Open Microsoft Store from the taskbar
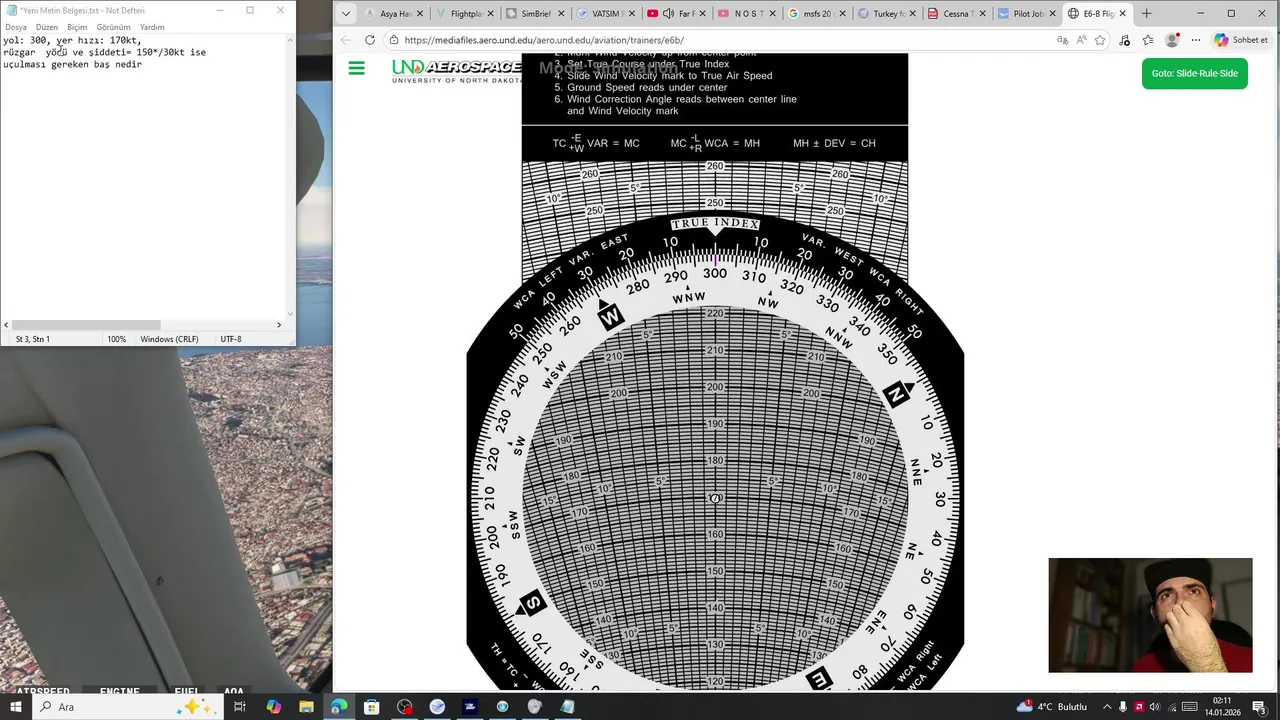1280x720 pixels. point(371,707)
